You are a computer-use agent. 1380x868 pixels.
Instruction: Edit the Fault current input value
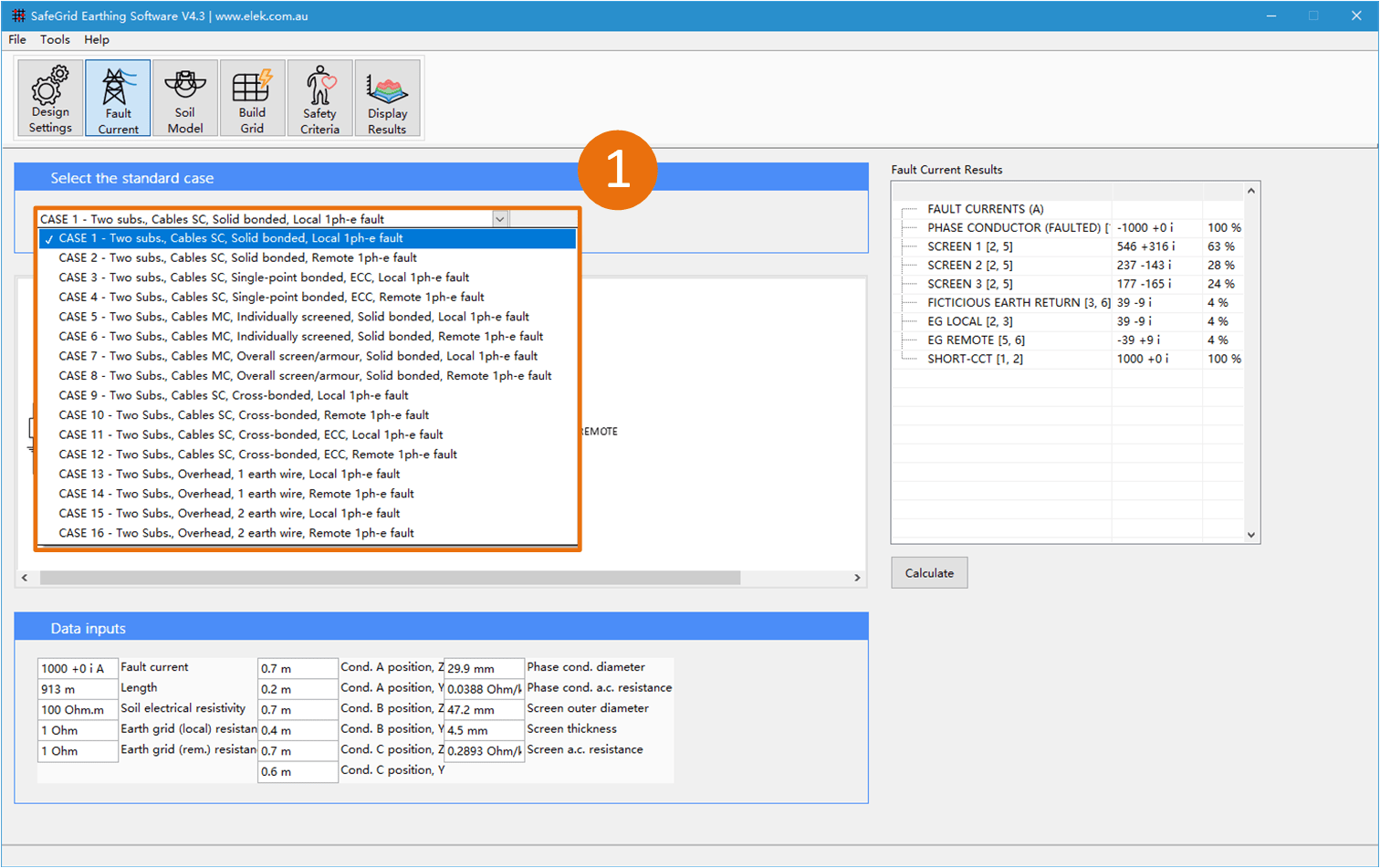tap(77, 668)
